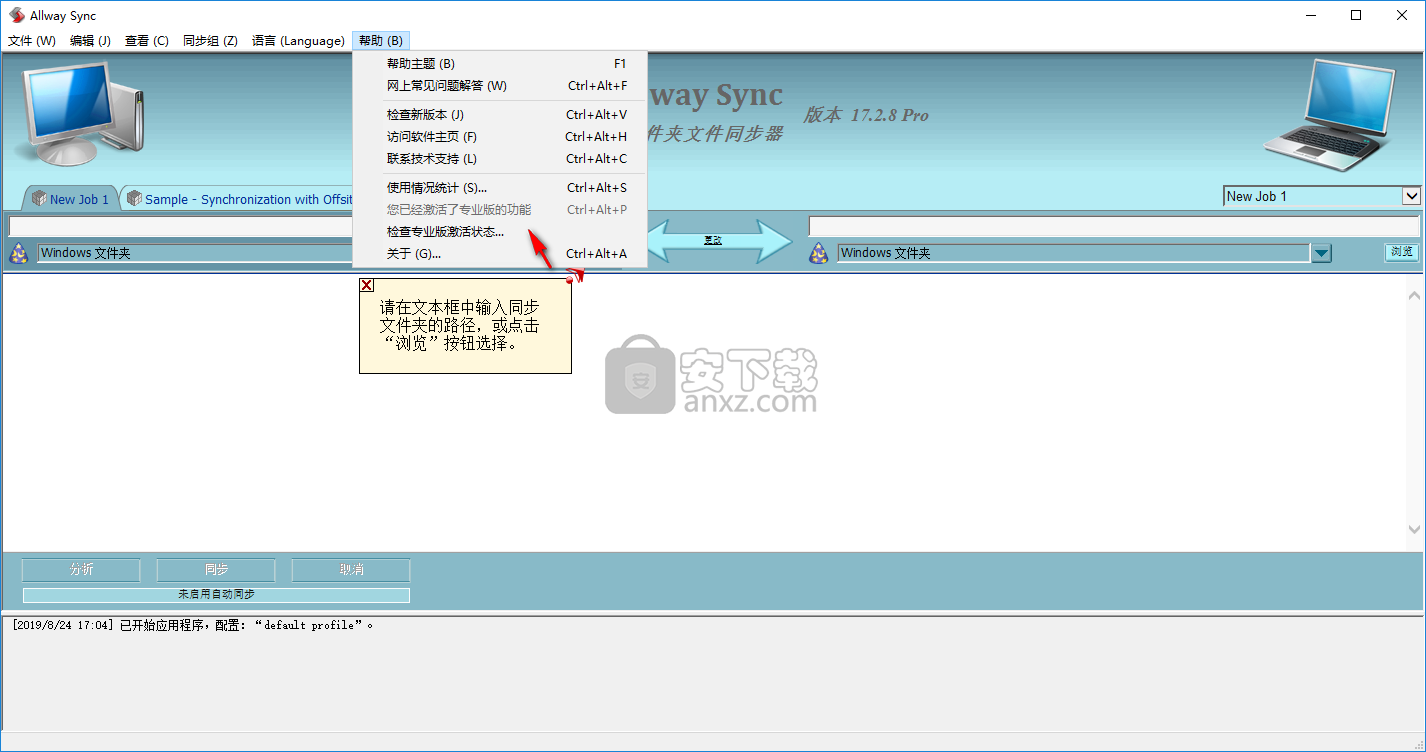Choose 网上常见问题解答 (W)
The image size is (1426, 752).
point(500,85)
